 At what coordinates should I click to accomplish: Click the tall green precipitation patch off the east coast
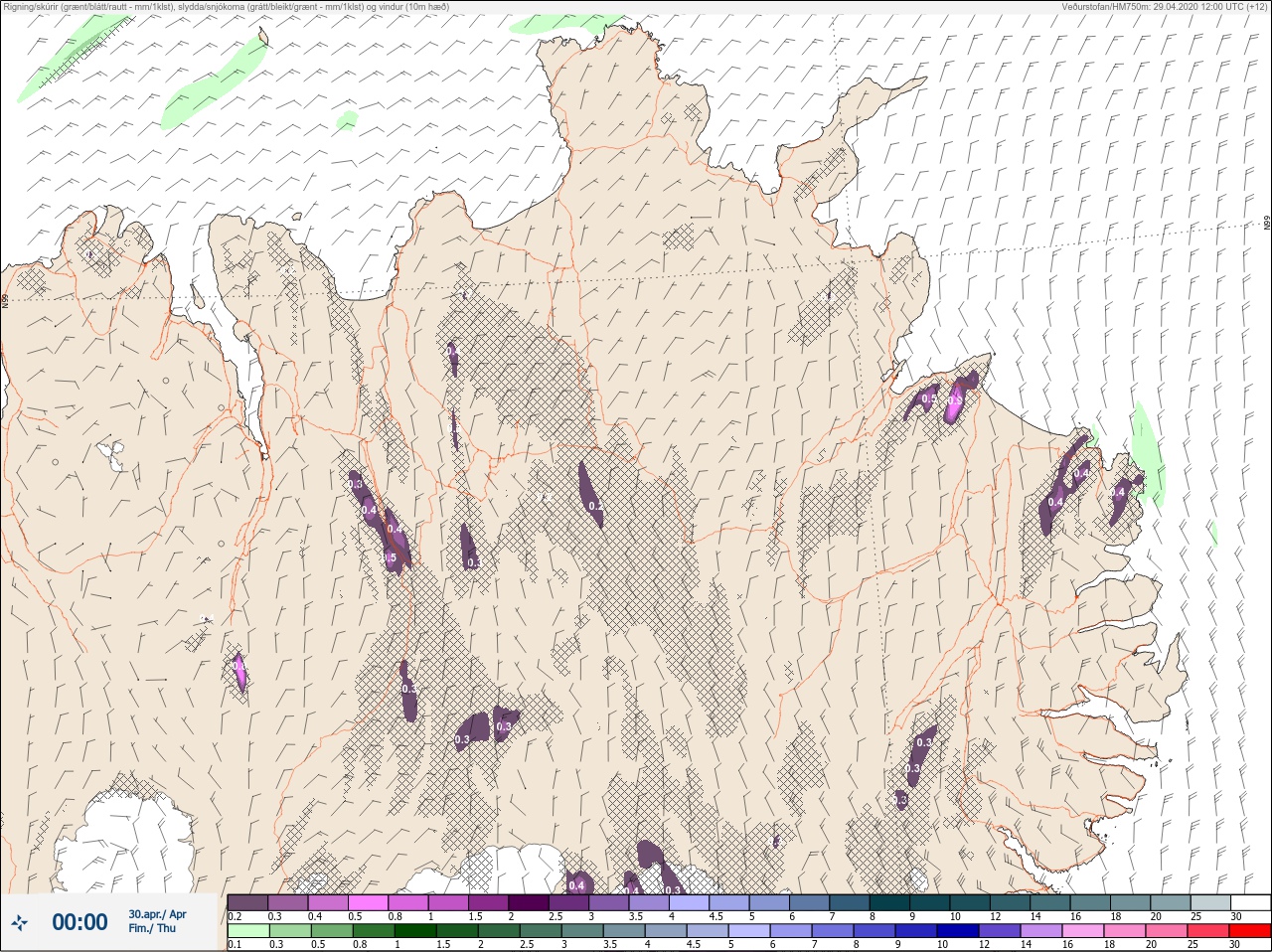tap(1147, 452)
